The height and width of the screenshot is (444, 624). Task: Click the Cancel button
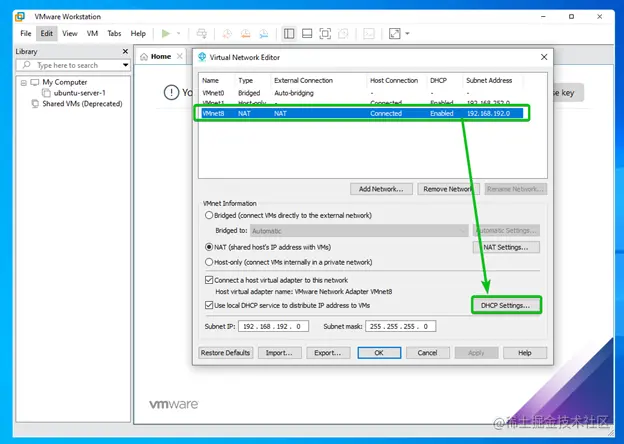pos(428,353)
